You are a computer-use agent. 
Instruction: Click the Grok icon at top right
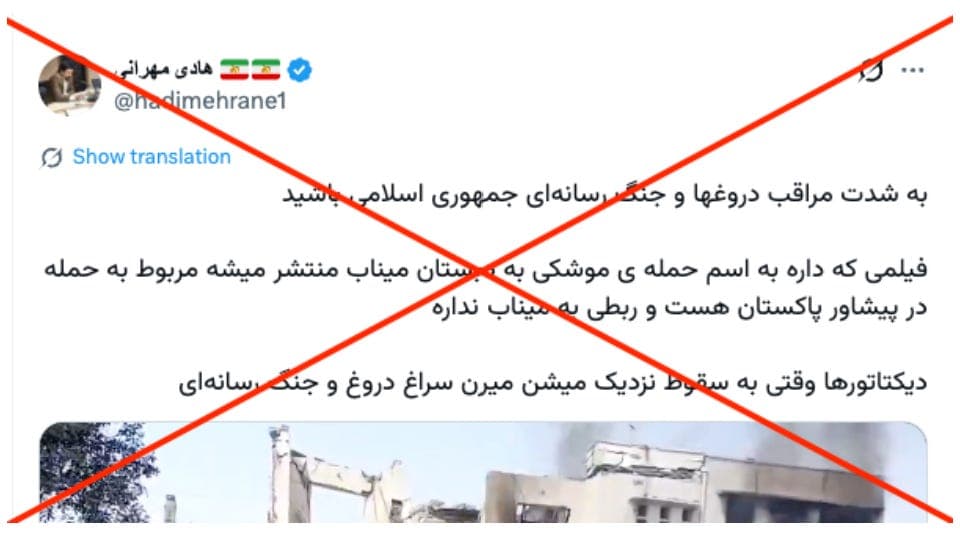[871, 70]
